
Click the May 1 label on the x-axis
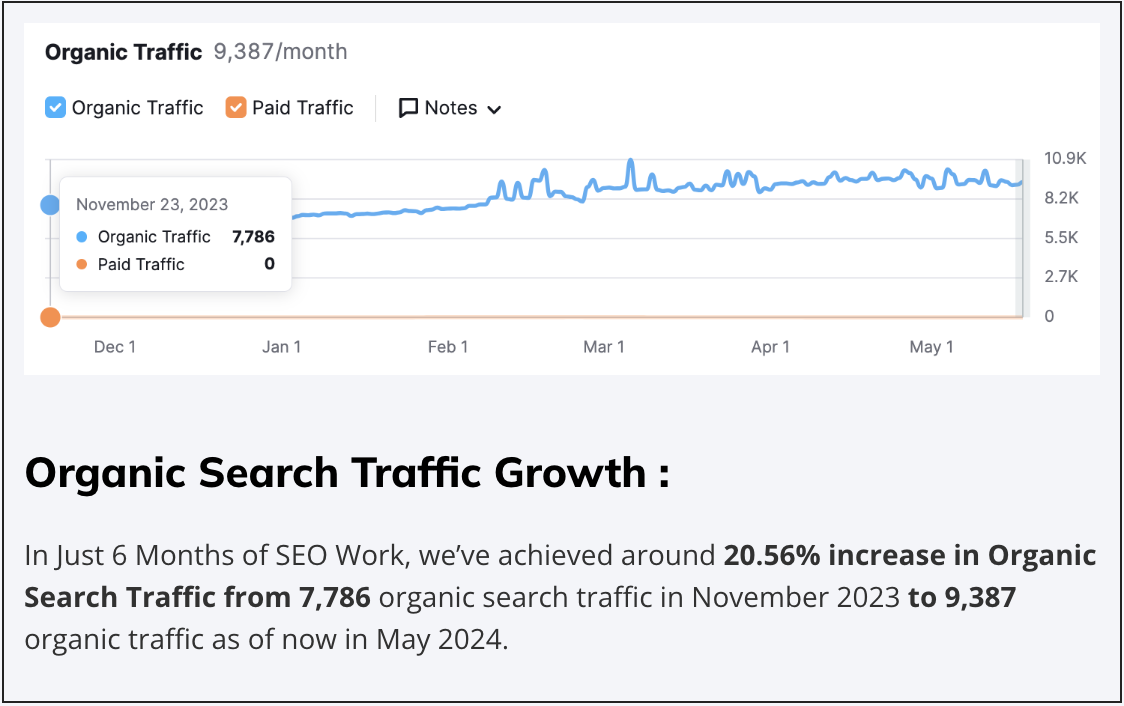point(931,347)
